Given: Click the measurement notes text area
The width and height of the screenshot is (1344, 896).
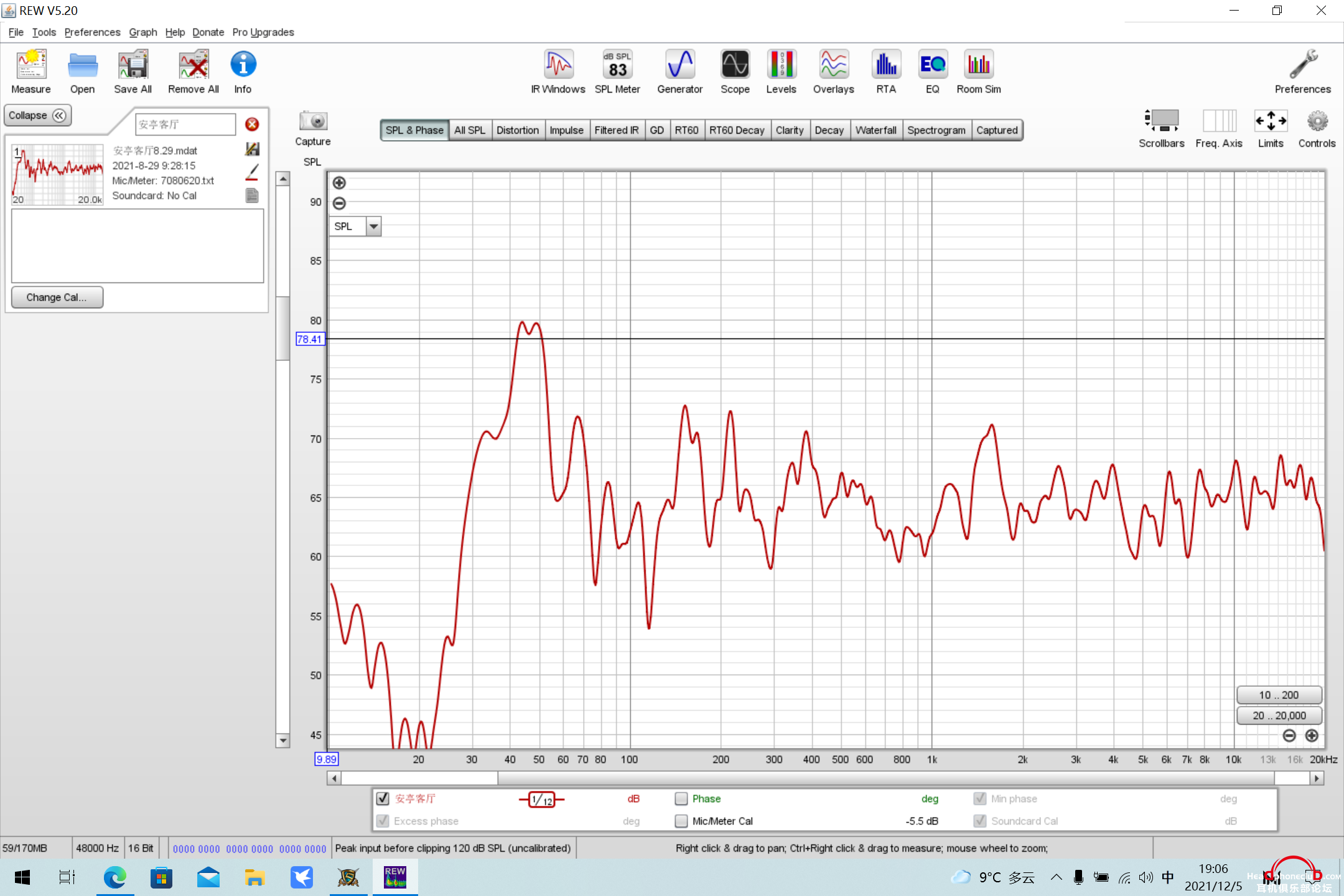Looking at the screenshot, I should point(138,246).
